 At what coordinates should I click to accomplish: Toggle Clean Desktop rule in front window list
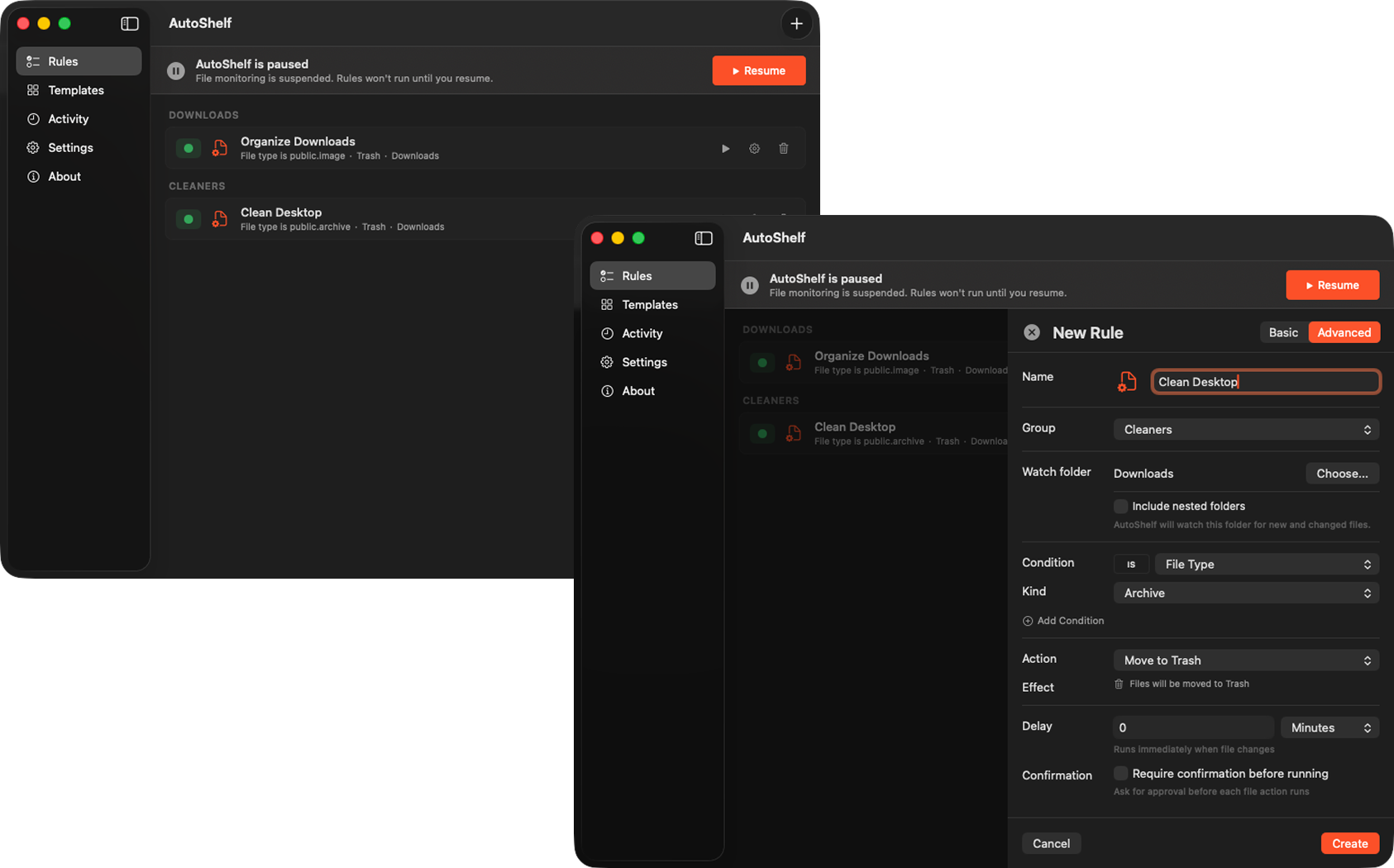coord(762,434)
